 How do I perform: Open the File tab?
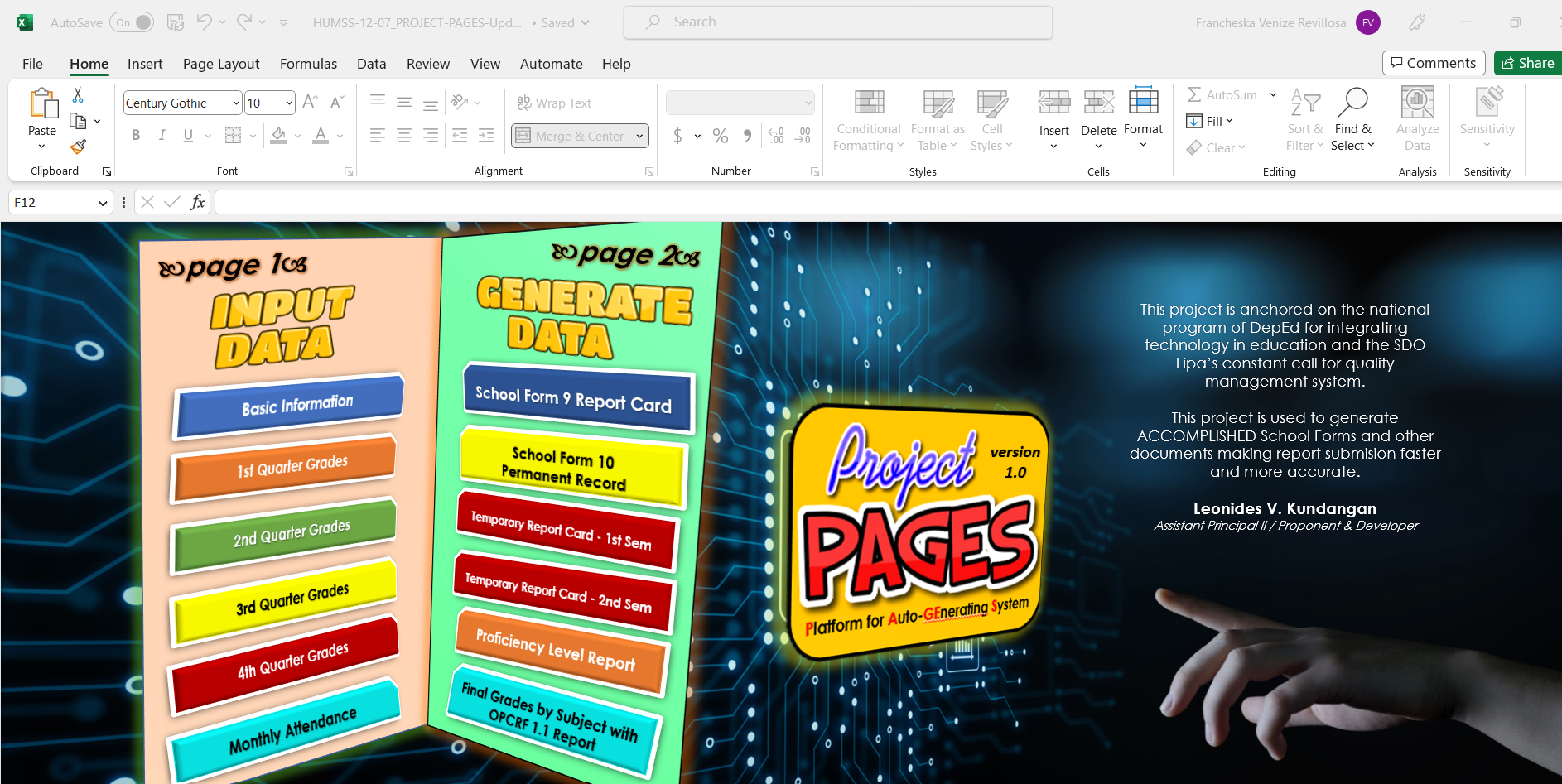(x=32, y=64)
